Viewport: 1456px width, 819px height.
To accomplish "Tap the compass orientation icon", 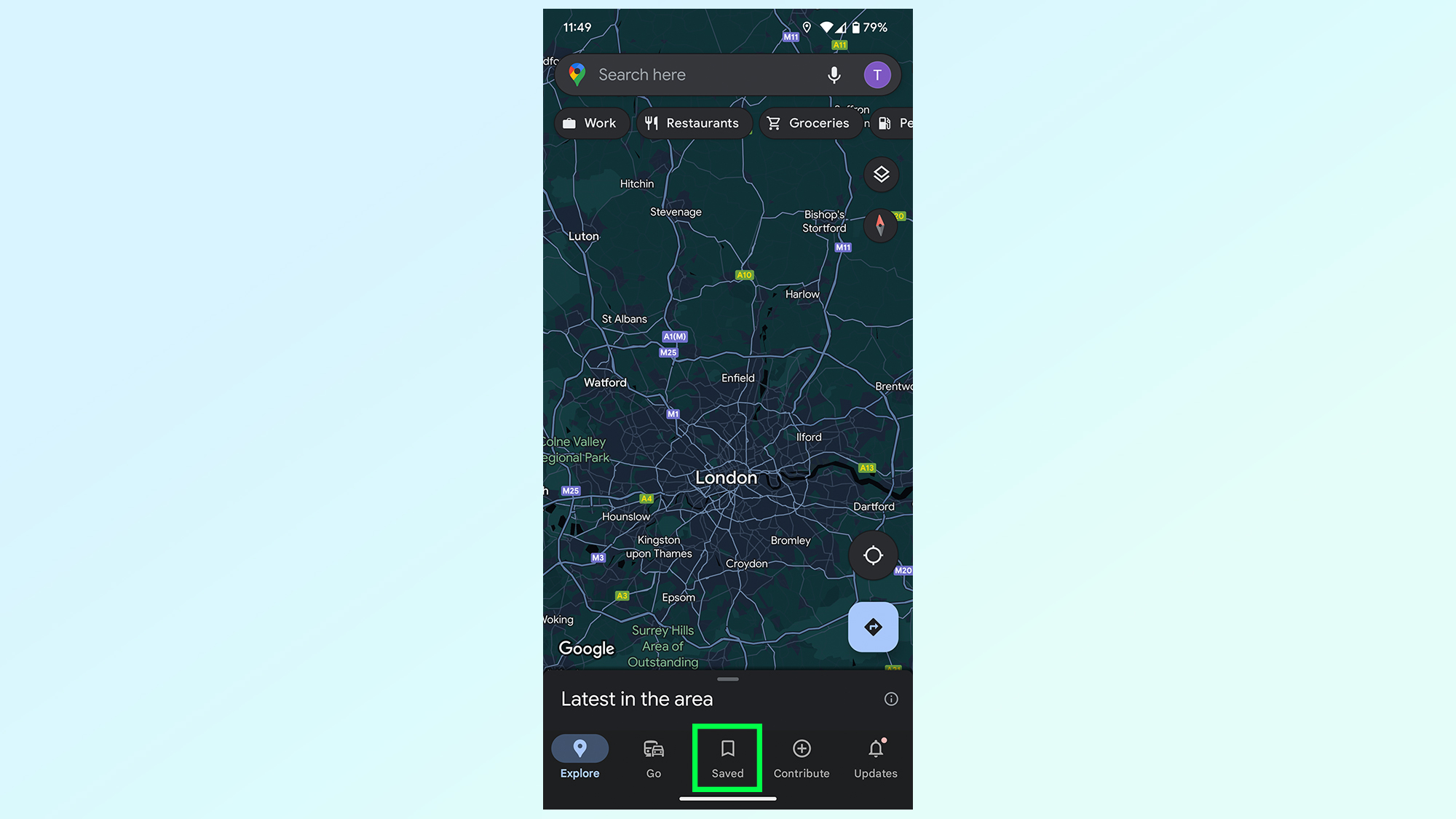I will pyautogui.click(x=879, y=225).
